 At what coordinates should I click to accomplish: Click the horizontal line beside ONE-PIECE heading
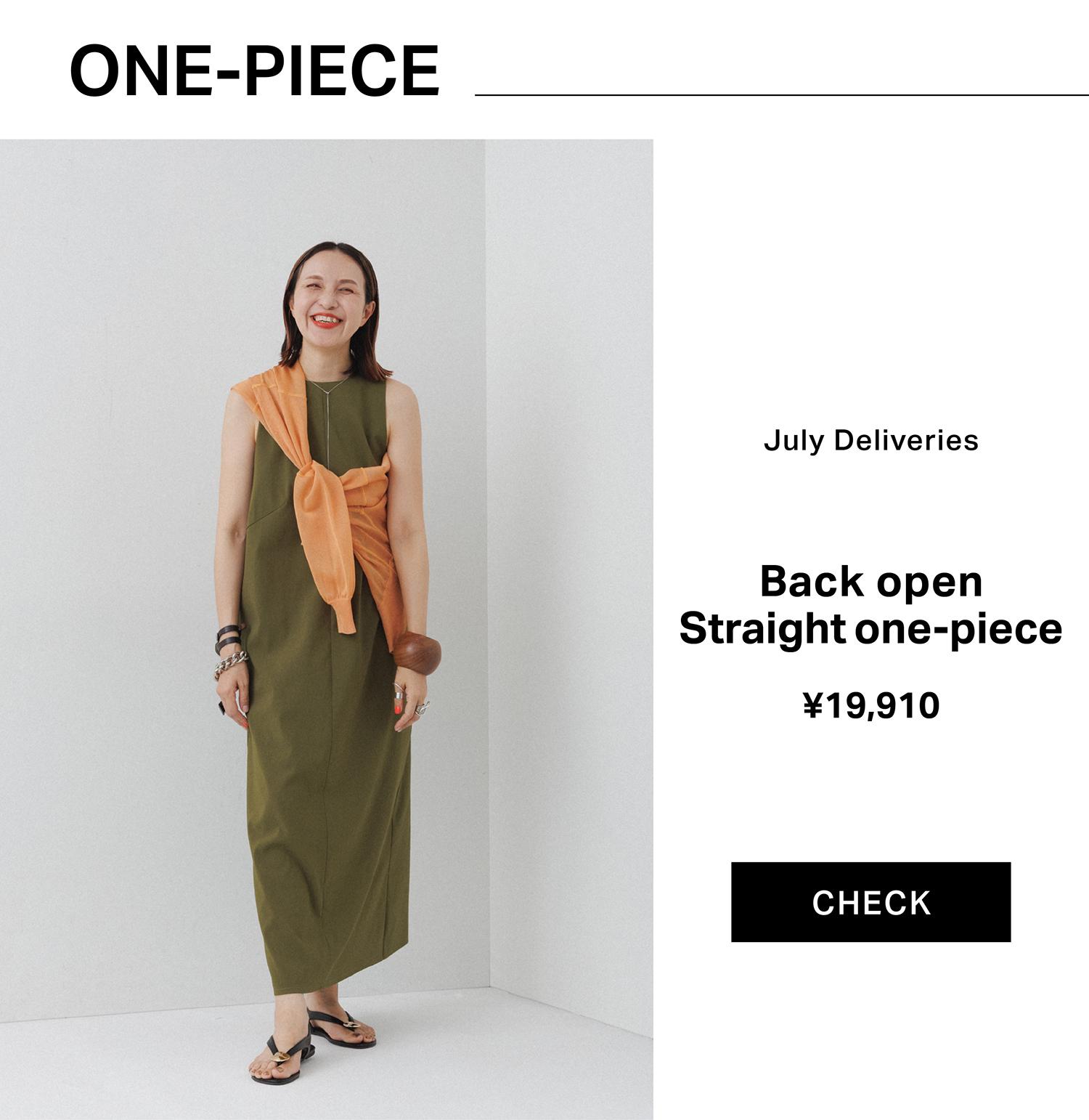pos(782,94)
